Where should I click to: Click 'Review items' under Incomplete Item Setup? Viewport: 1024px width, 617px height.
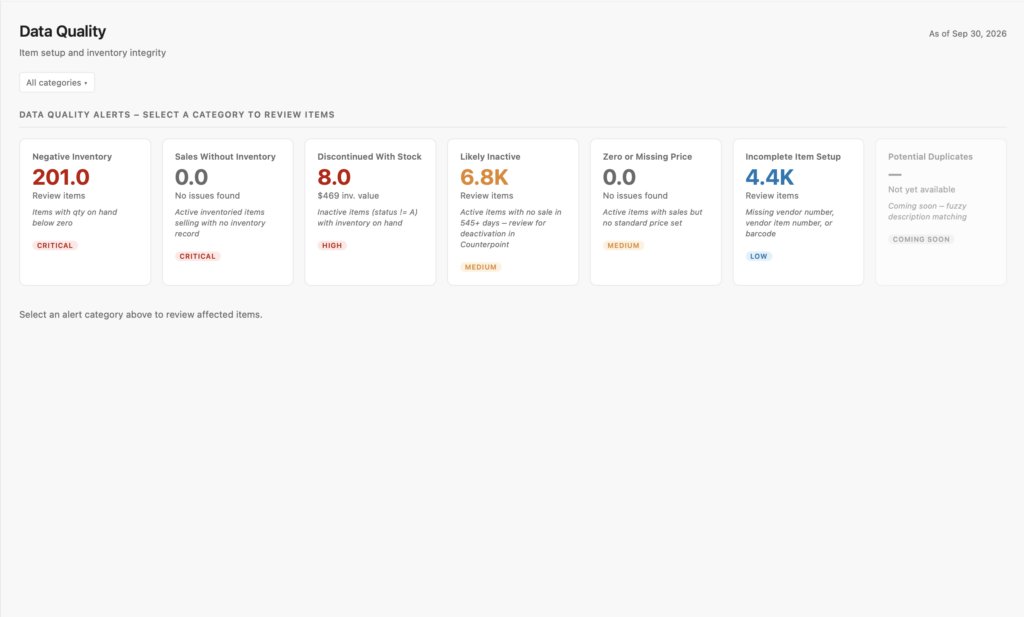click(x=772, y=195)
